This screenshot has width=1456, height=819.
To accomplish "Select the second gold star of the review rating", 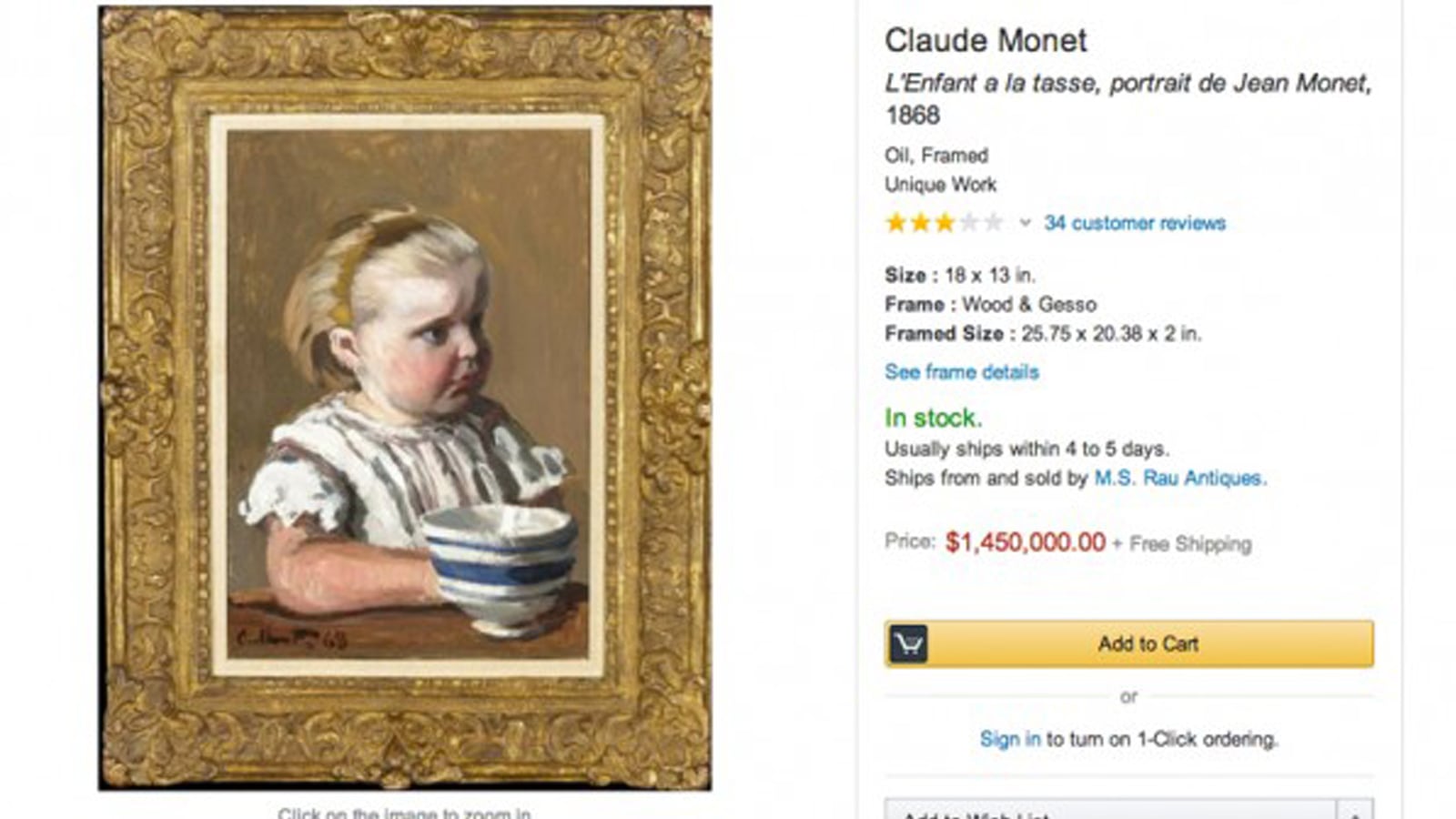I will 920,222.
